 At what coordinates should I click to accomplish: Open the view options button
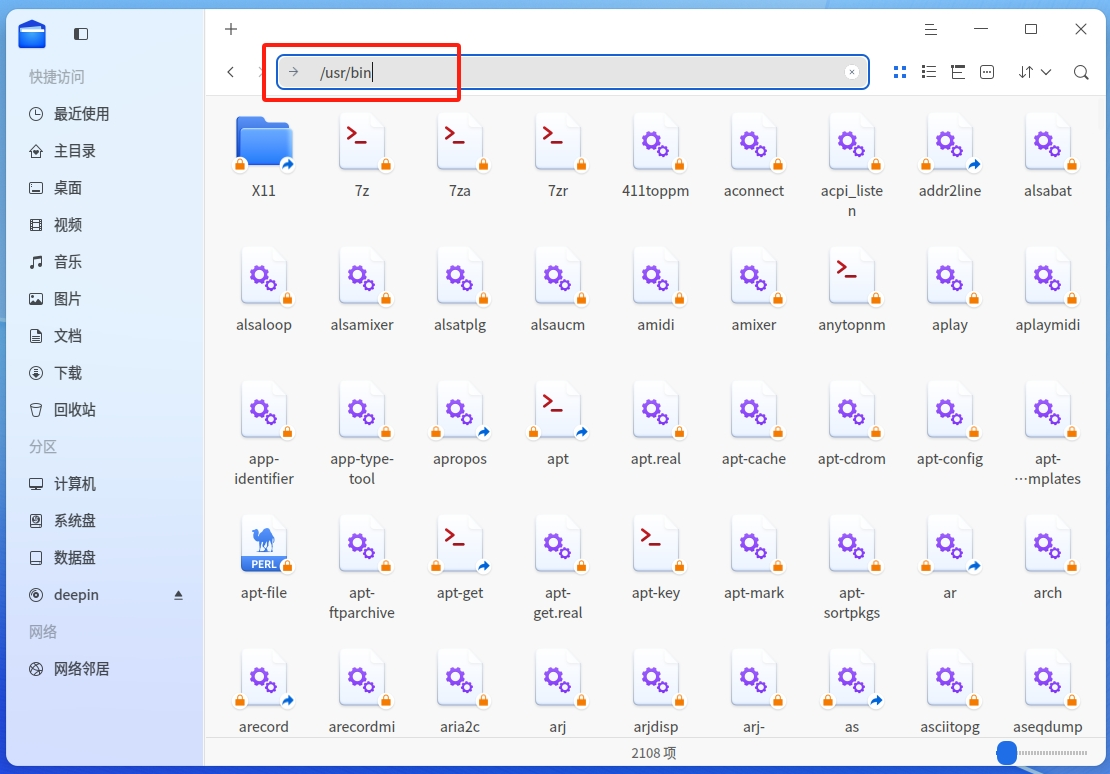987,72
